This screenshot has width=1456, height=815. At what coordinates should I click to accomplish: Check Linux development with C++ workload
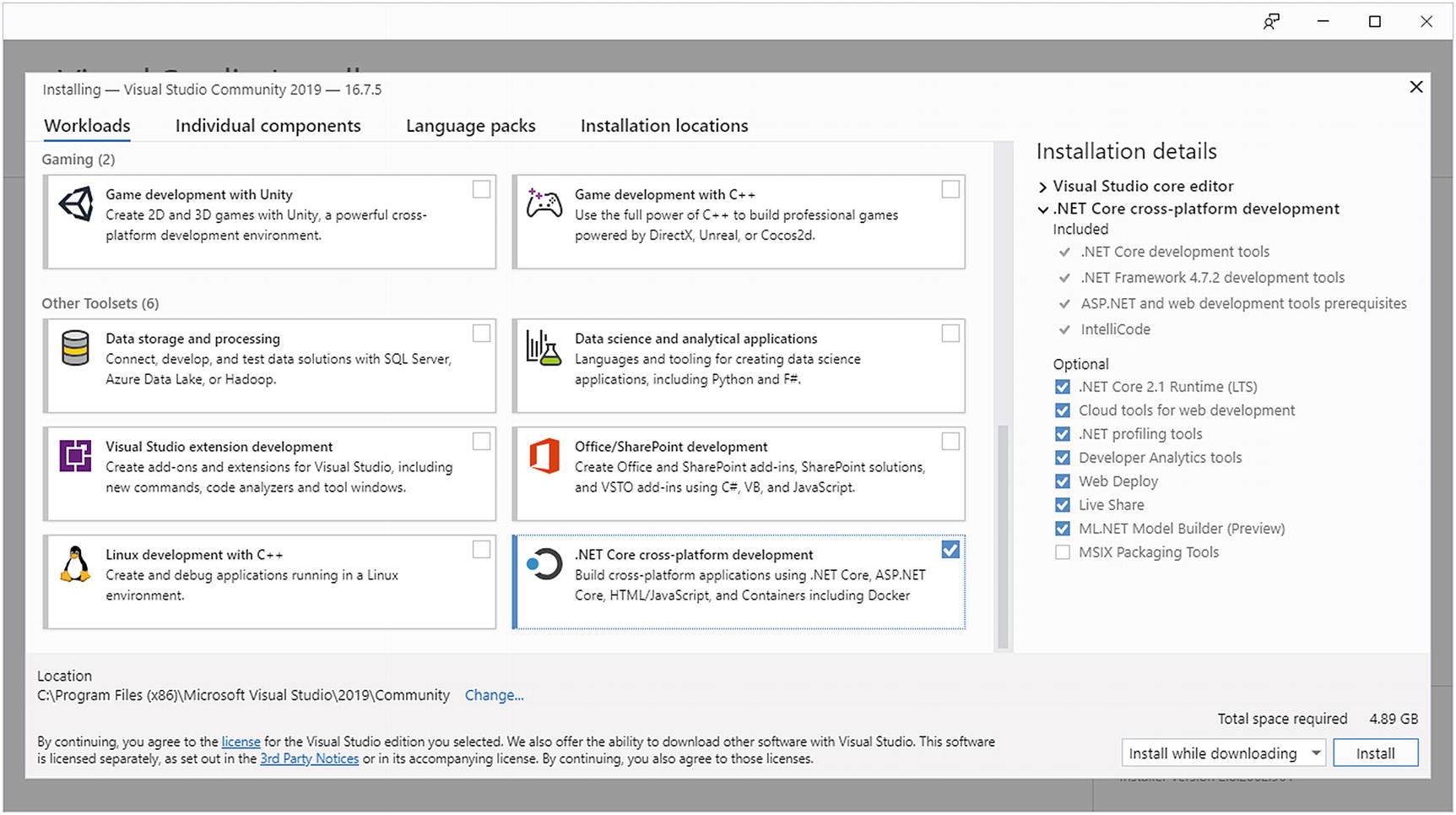pyautogui.click(x=481, y=550)
